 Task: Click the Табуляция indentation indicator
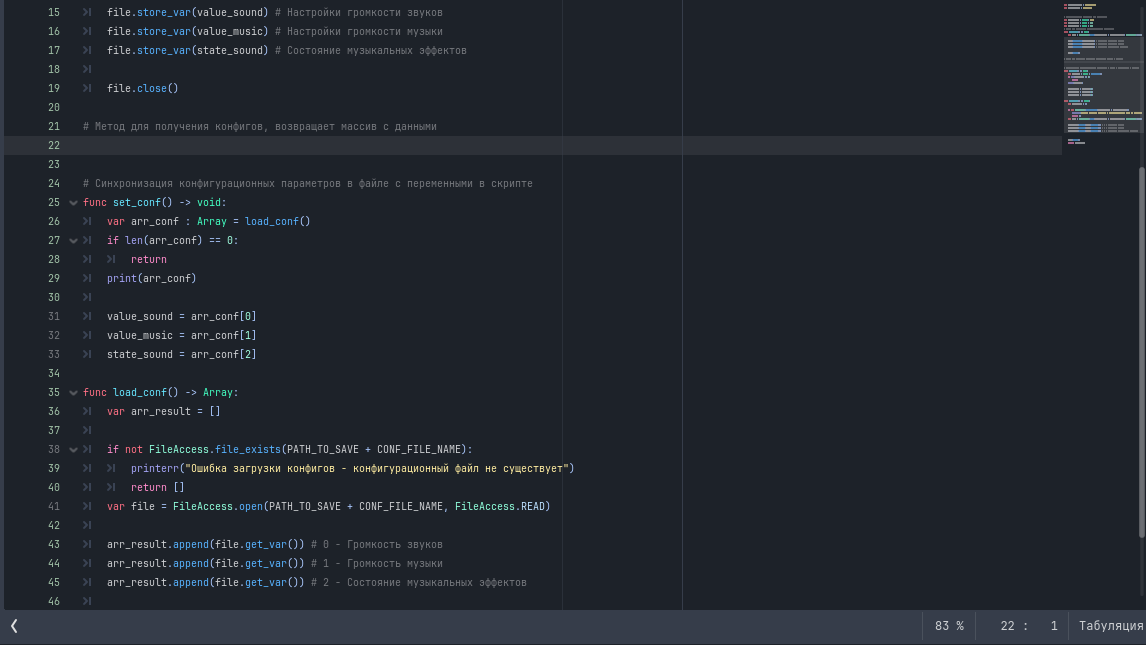1110,626
